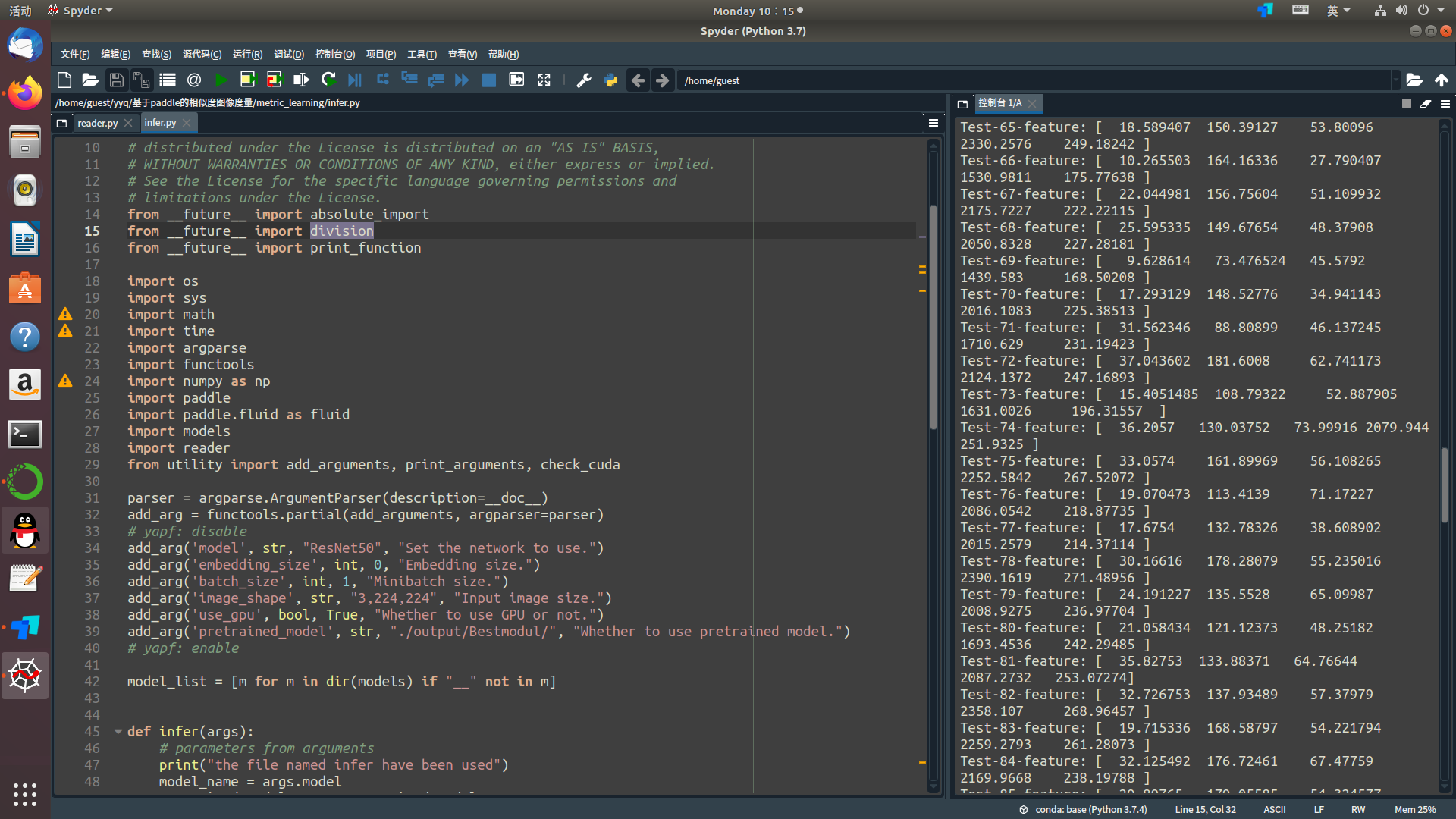Click New file icon

point(64,80)
